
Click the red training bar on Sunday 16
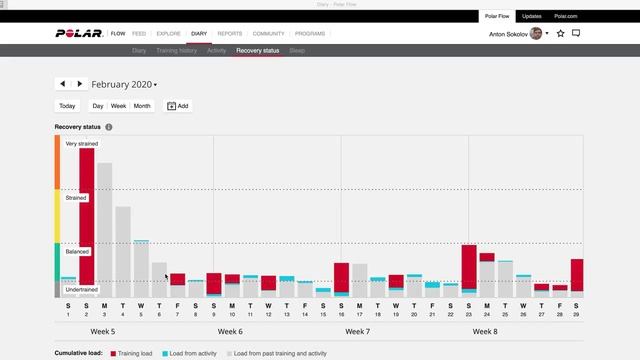point(341,278)
